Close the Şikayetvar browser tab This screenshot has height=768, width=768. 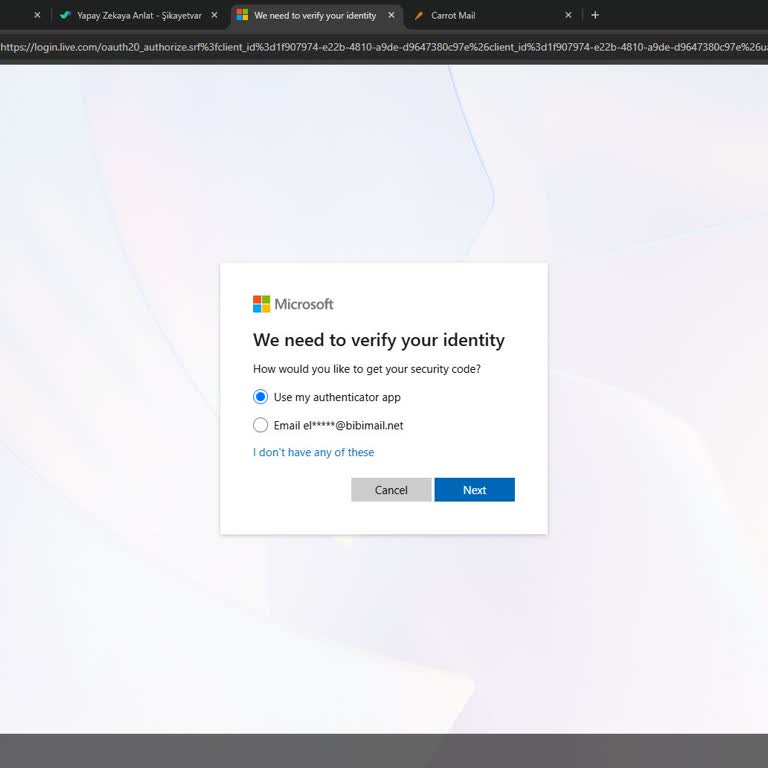click(214, 15)
